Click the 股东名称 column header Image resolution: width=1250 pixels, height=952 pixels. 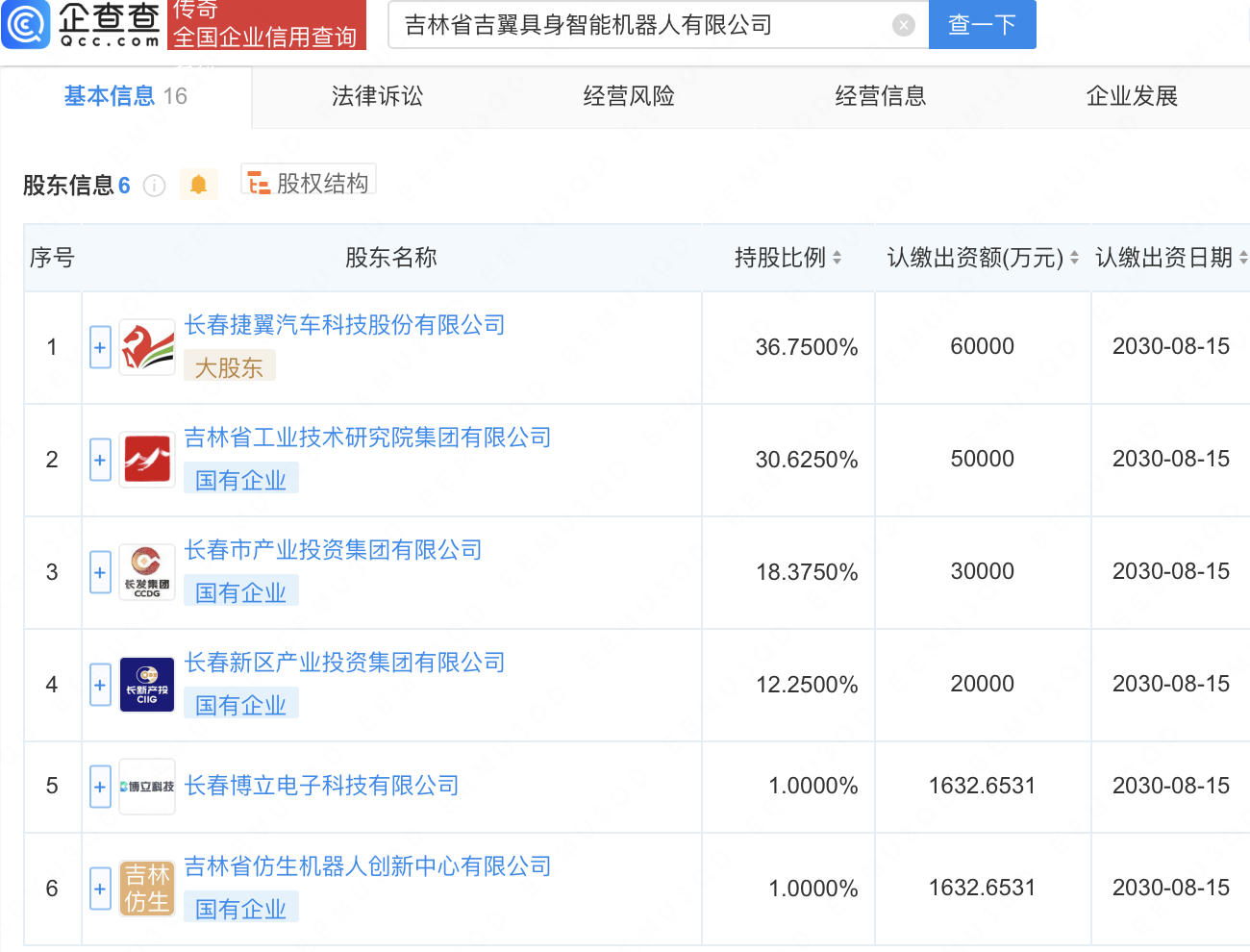pyautogui.click(x=391, y=258)
